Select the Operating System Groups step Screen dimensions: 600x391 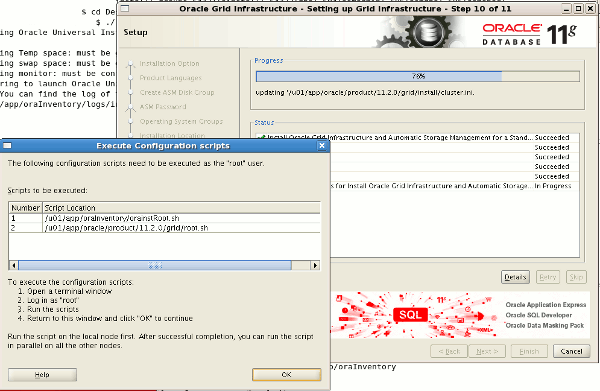point(181,121)
